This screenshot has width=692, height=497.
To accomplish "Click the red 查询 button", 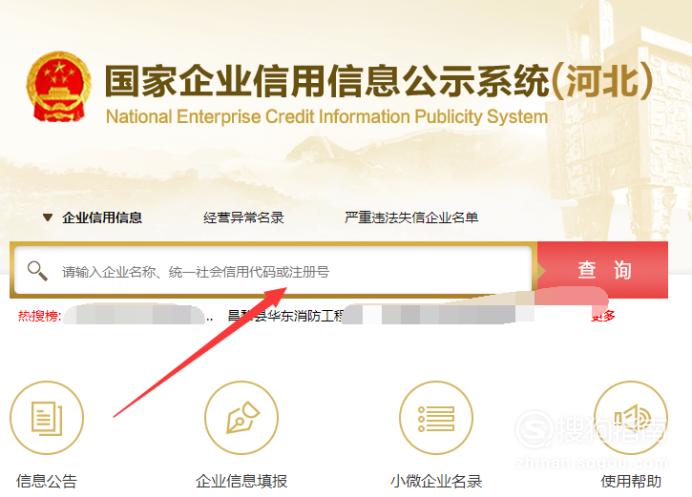I will click(603, 270).
